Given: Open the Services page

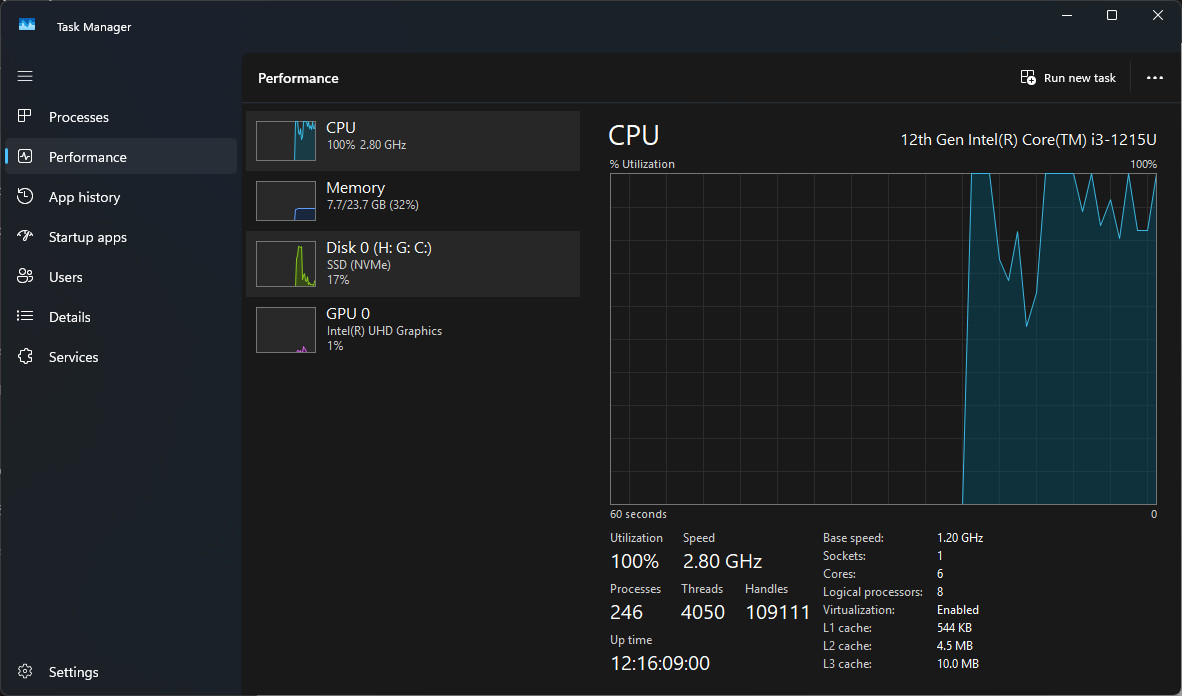Looking at the screenshot, I should click(73, 357).
